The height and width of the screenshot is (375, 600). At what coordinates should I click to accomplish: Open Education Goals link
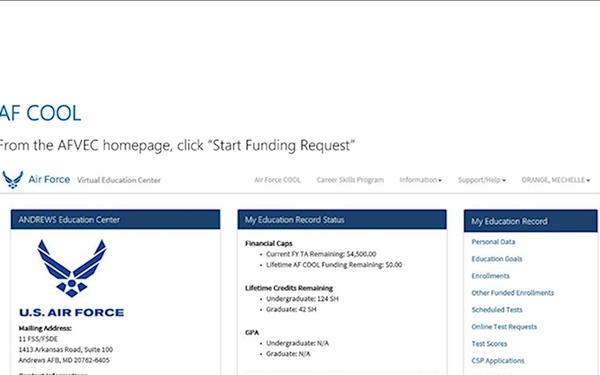[497, 259]
